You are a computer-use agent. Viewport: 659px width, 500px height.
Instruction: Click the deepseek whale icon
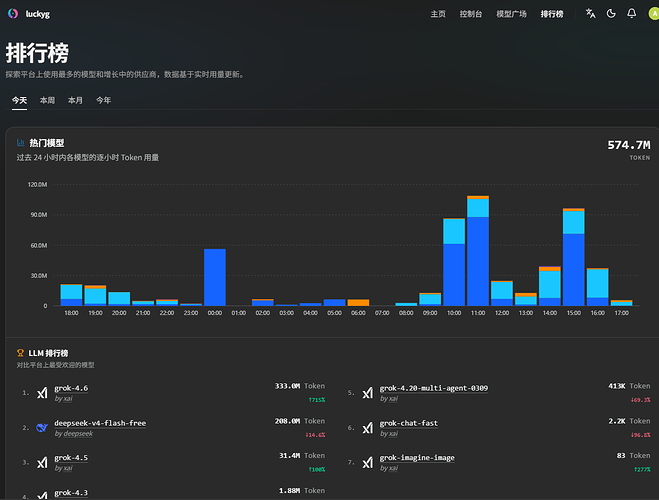42,428
